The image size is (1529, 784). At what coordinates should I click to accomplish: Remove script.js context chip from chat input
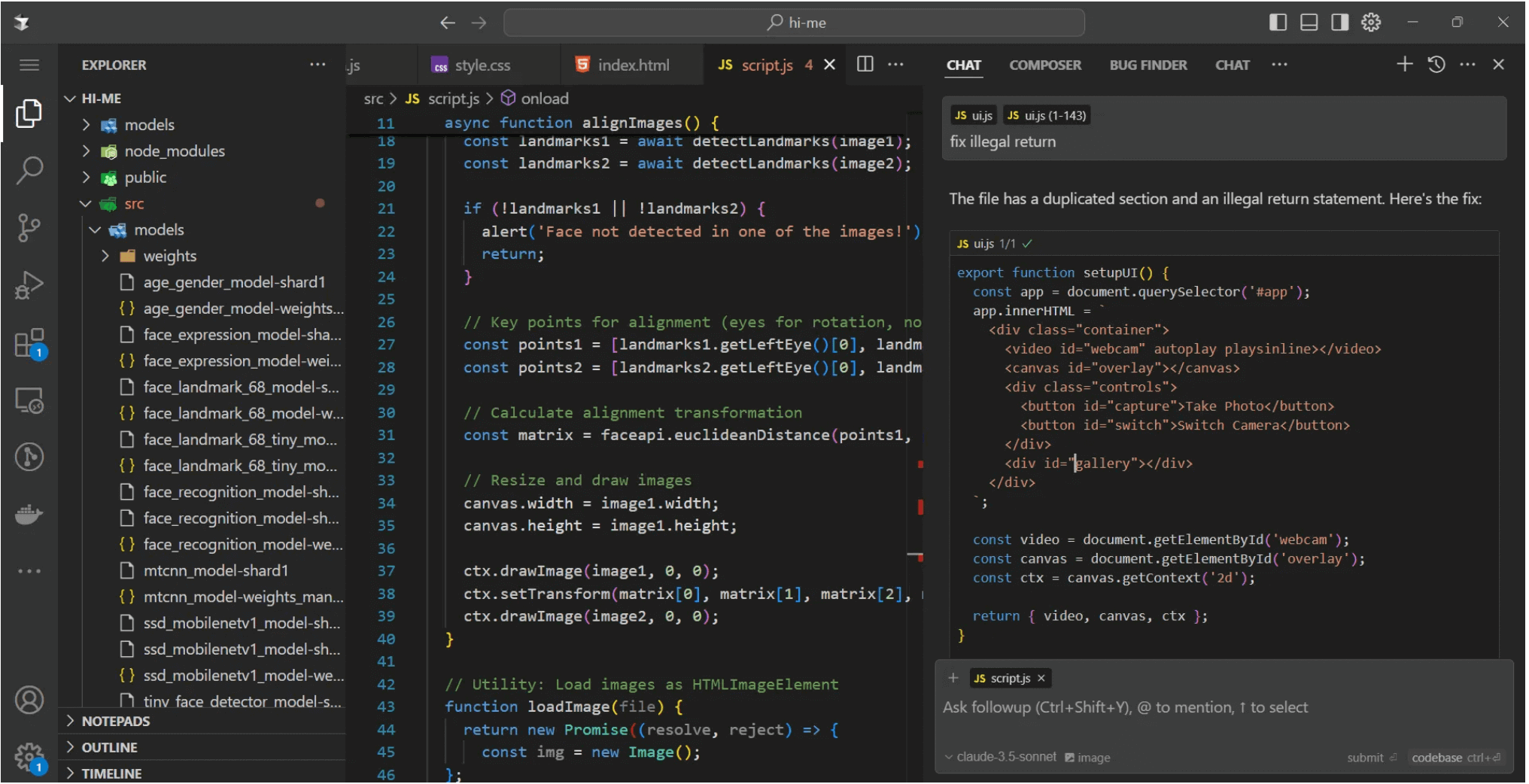[x=1041, y=678]
